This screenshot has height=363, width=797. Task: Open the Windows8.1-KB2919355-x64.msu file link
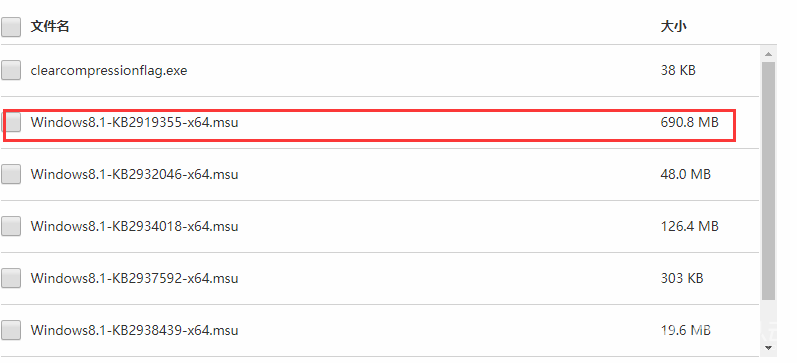(x=134, y=122)
